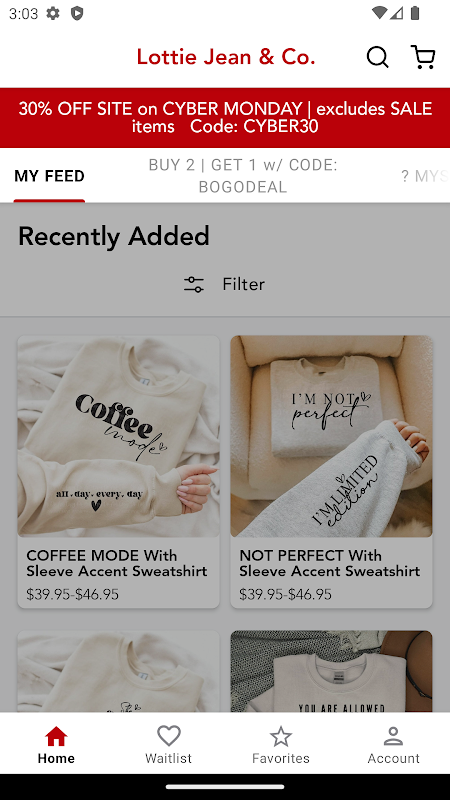450x800 pixels.
Task: Select the MY FEED tab
Action: coord(49,176)
